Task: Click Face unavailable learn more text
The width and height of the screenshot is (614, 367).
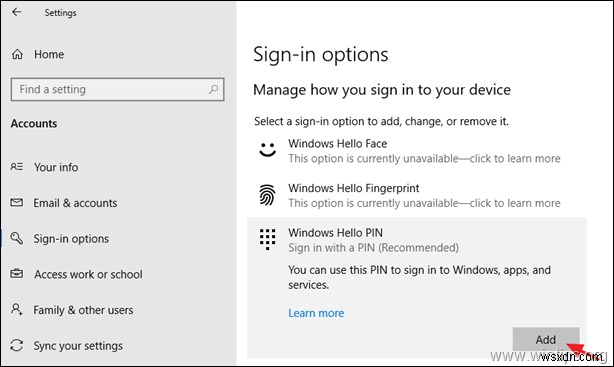Action: tap(424, 159)
